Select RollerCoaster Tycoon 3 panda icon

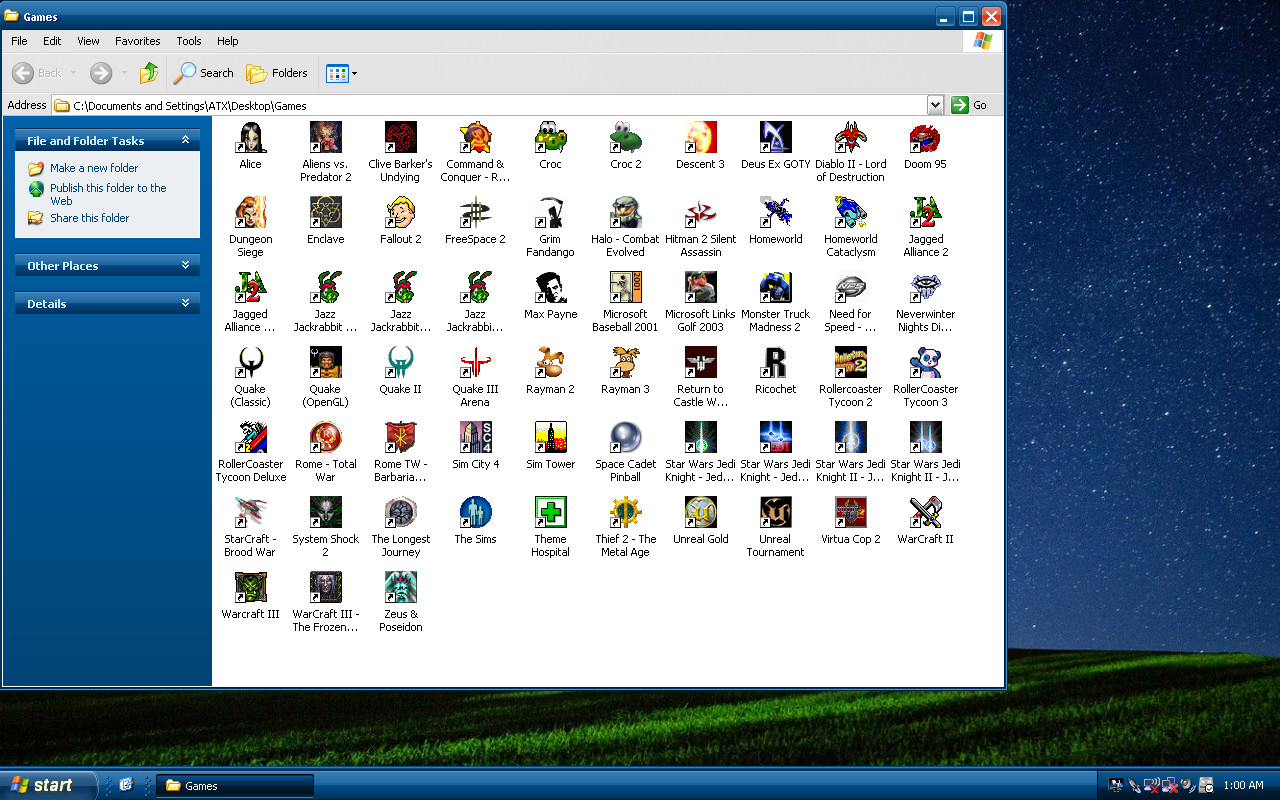925,362
